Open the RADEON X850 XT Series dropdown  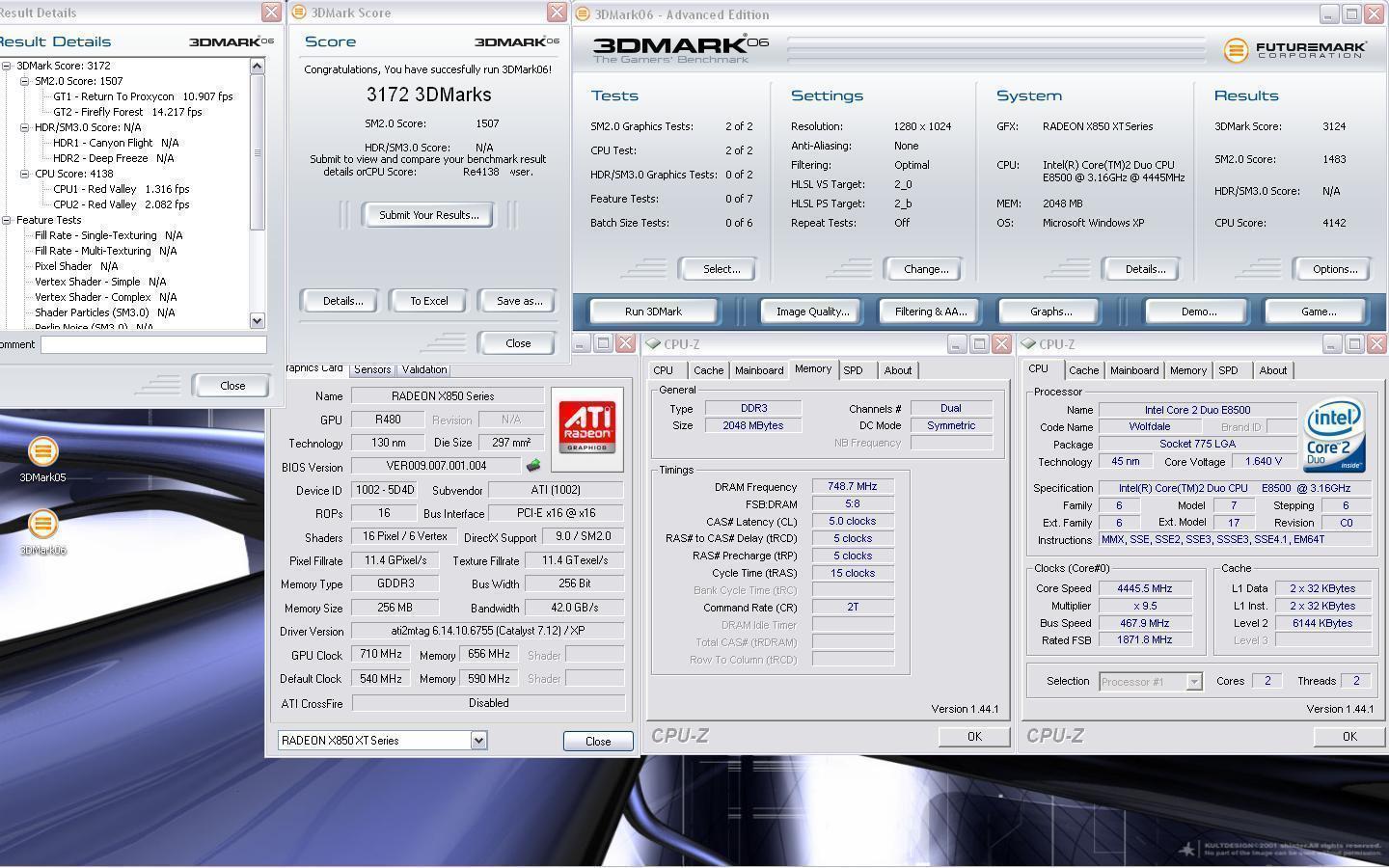coord(478,741)
